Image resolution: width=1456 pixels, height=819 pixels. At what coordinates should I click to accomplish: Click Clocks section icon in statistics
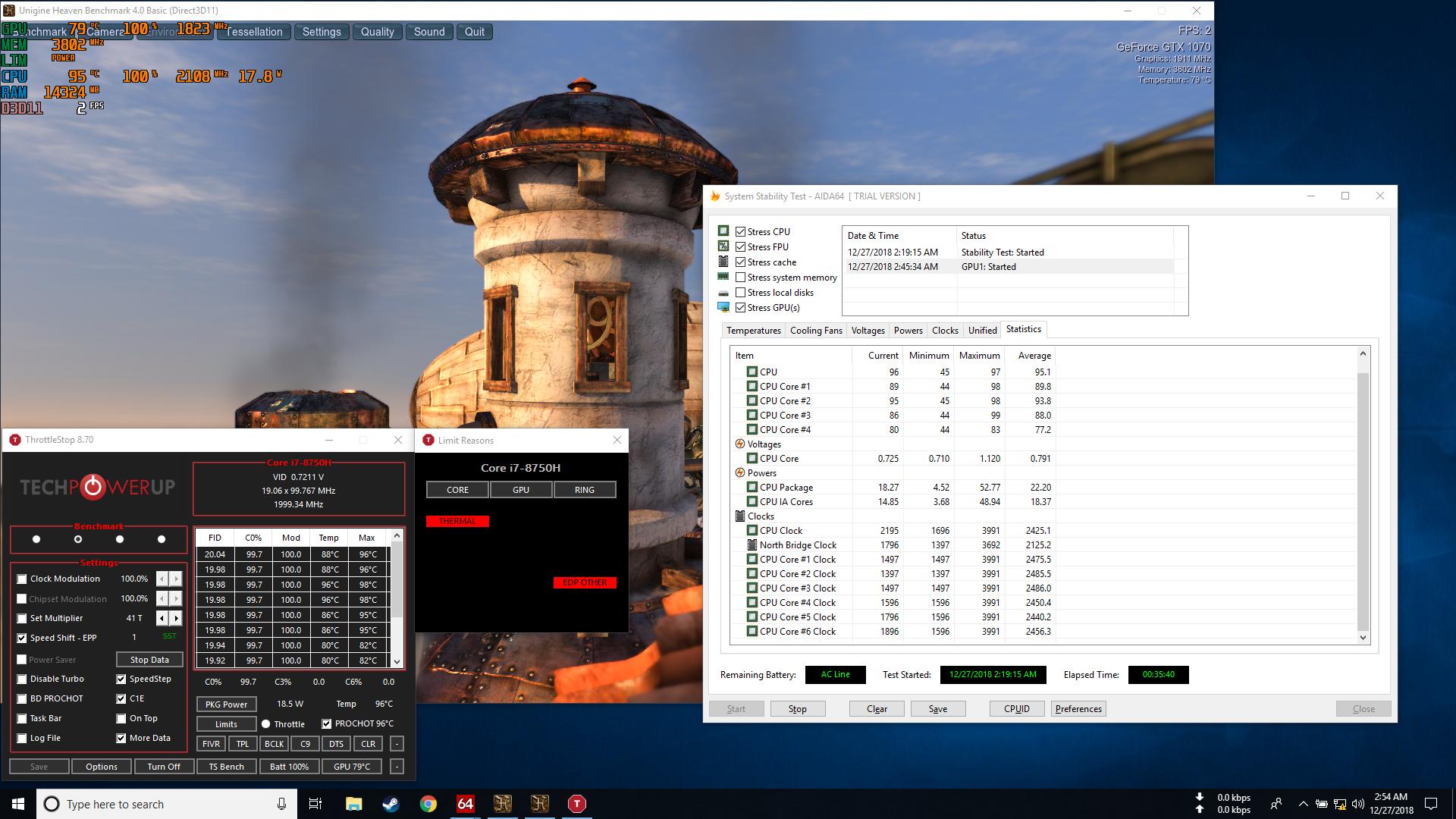click(740, 516)
